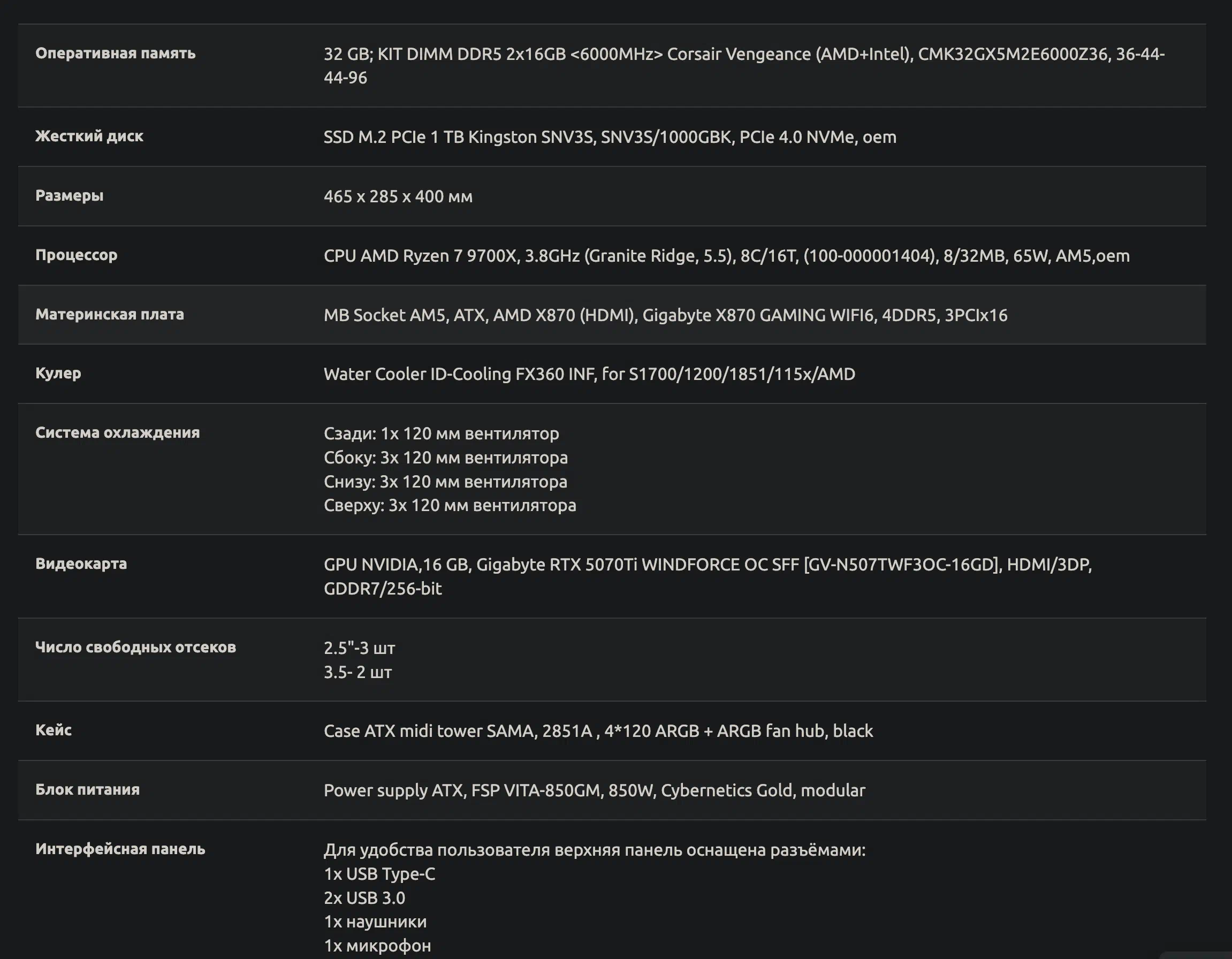Viewport: 1232px width, 959px height.
Task: Click the AMD Ryzen 7 9700X specification
Action: coord(727,256)
